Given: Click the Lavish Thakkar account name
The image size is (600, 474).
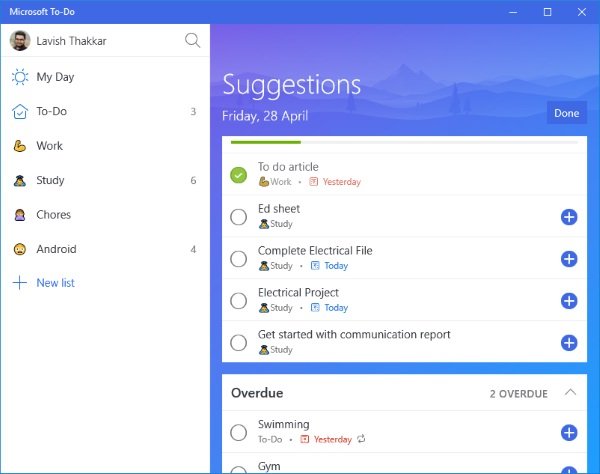Looking at the screenshot, I should [72, 41].
